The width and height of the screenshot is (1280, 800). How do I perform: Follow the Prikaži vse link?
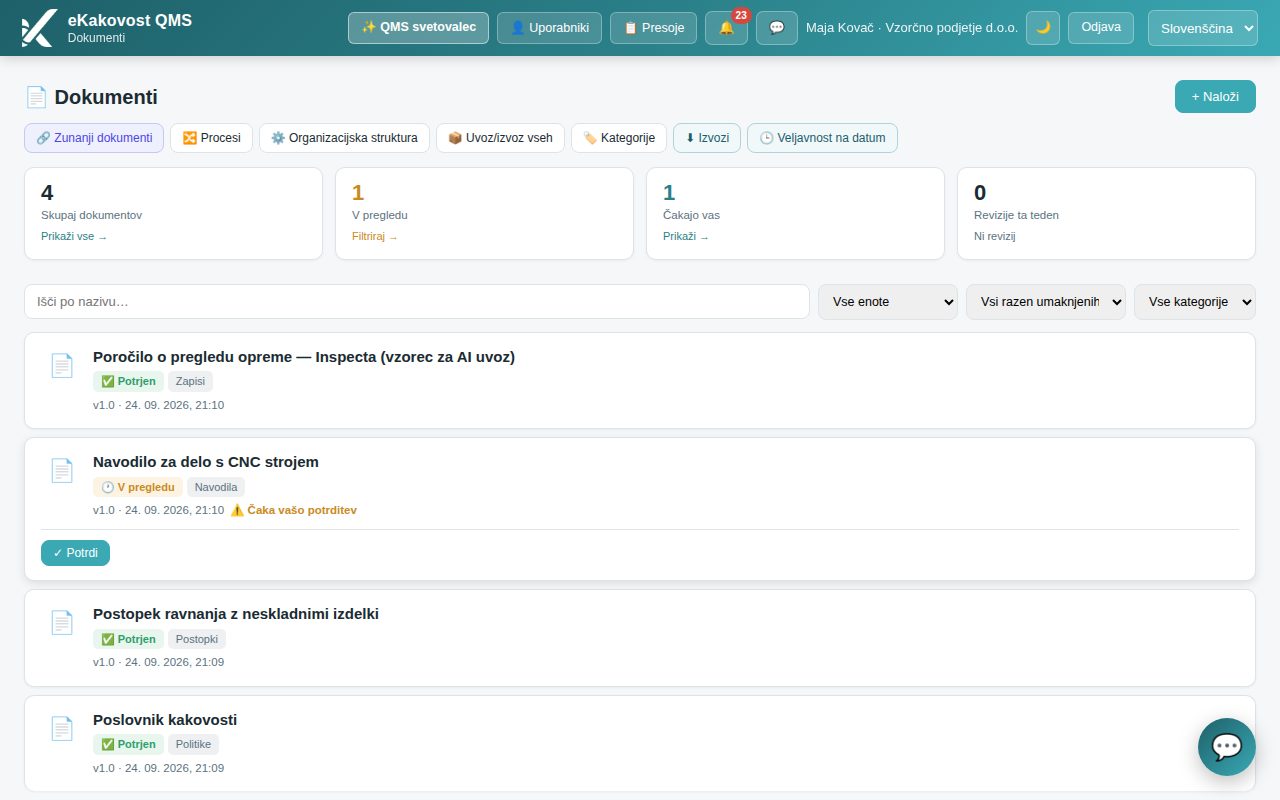tap(74, 237)
